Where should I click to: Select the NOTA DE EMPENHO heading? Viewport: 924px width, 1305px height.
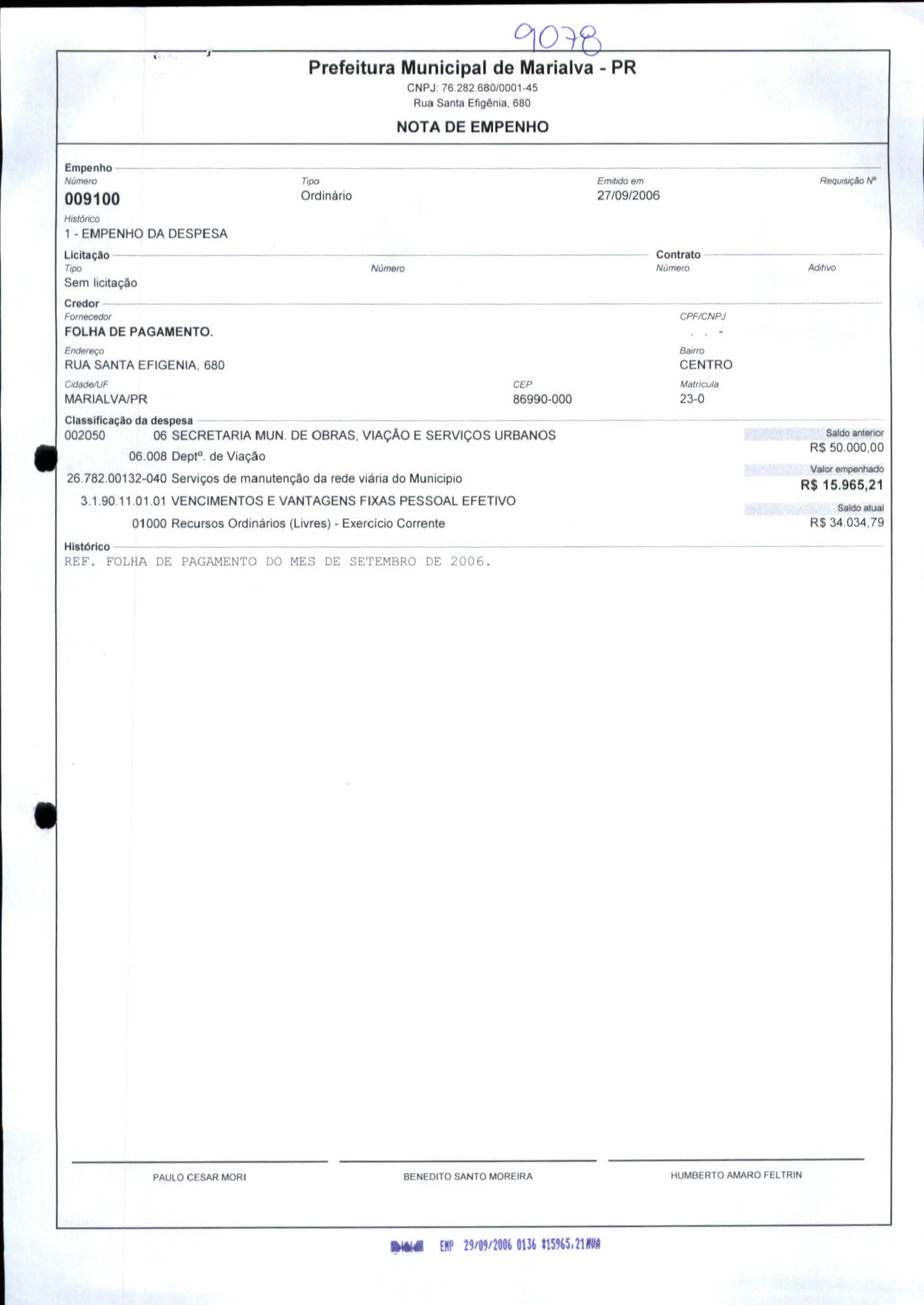pos(472,126)
